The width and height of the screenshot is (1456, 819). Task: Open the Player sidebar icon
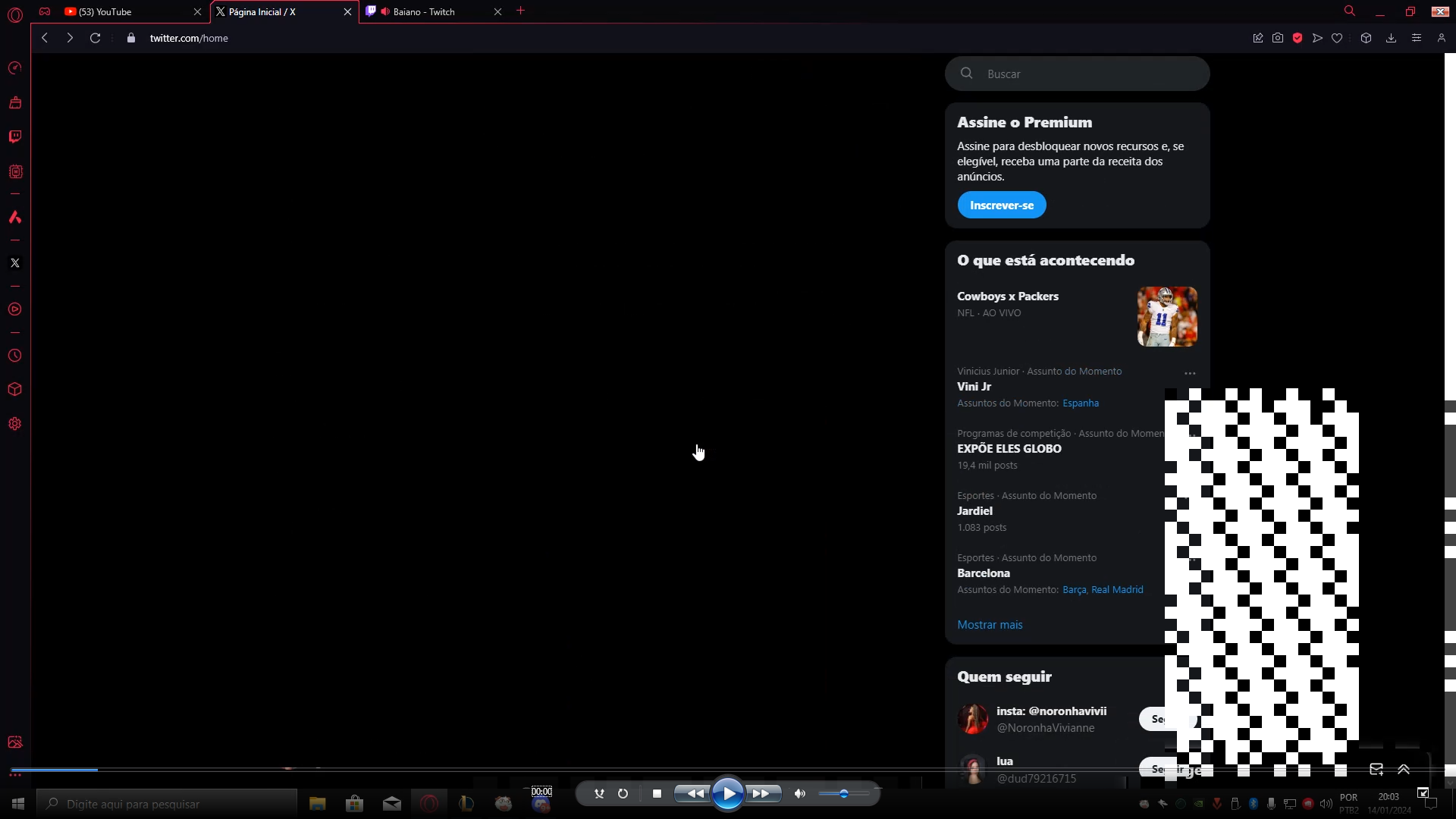point(14,309)
